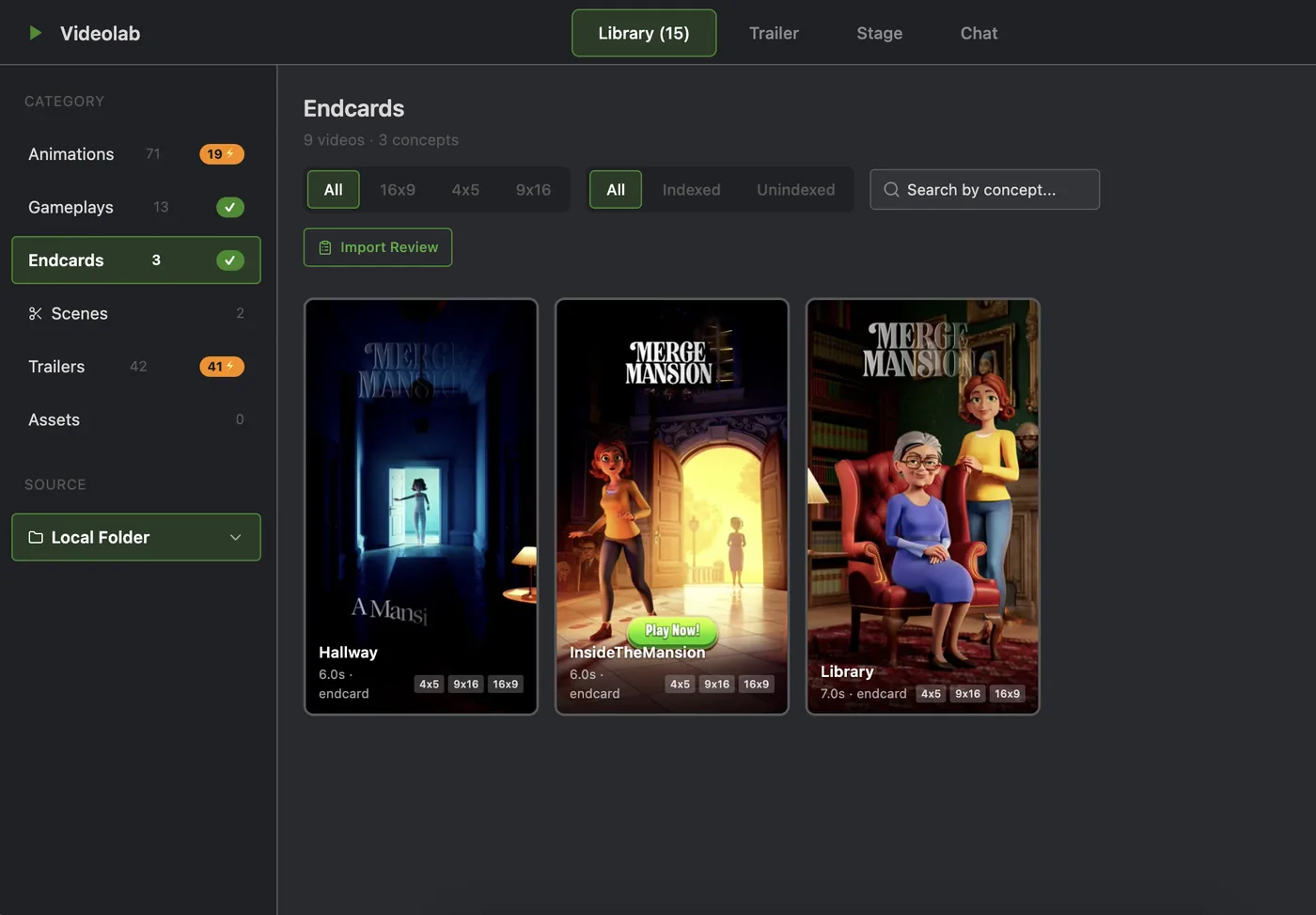The width and height of the screenshot is (1316, 915).
Task: Filter videos by 16x9 ratio
Action: (398, 189)
